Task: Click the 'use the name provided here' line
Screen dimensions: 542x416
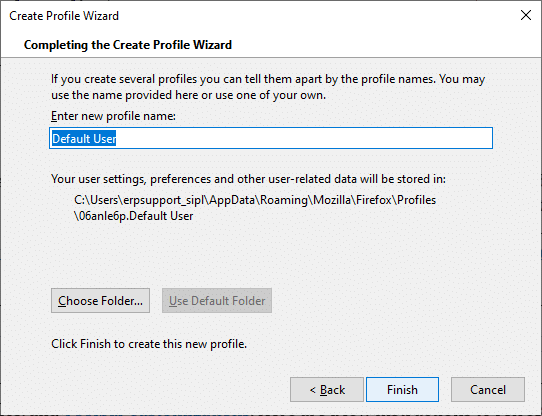Action: pyautogui.click(x=188, y=95)
